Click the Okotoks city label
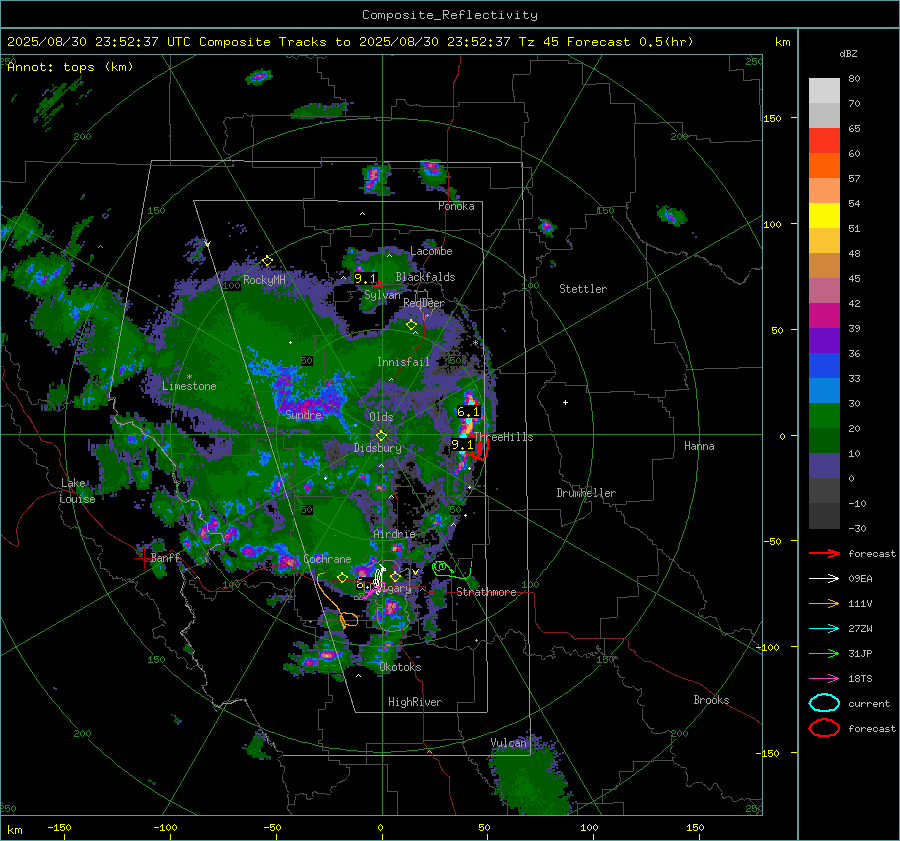 400,667
